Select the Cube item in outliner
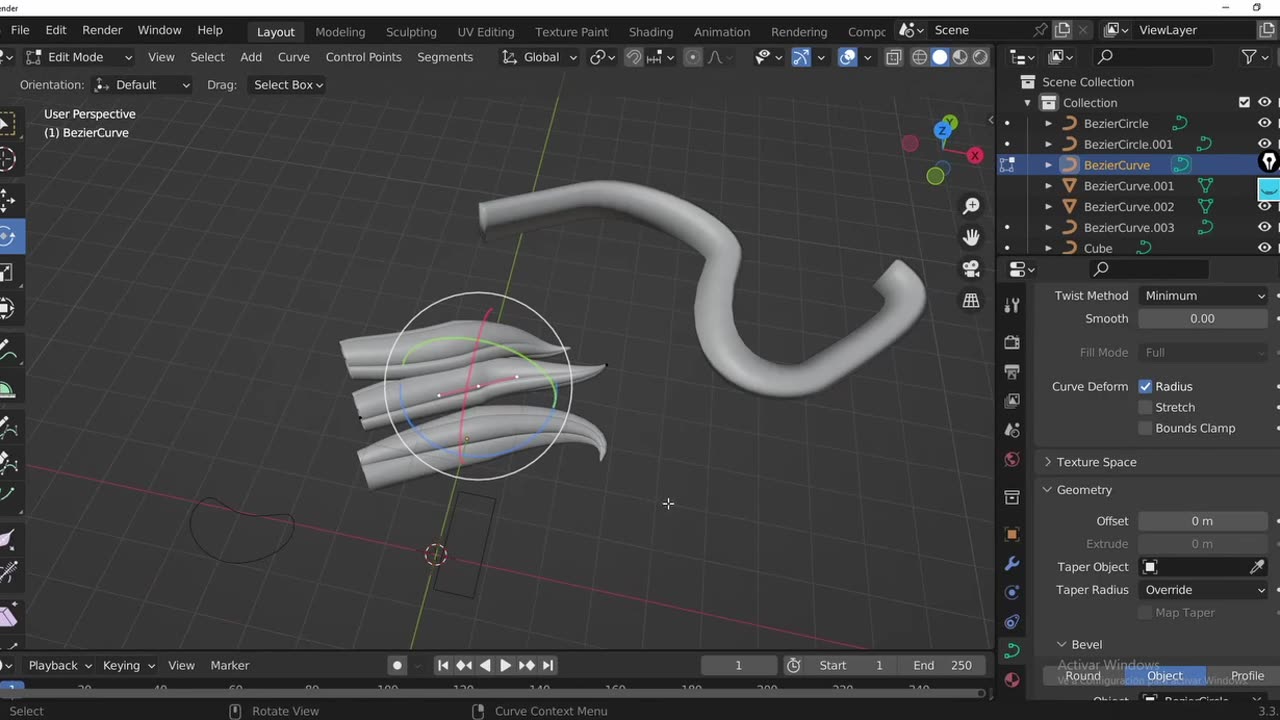Image resolution: width=1280 pixels, height=720 pixels. tap(1098, 248)
